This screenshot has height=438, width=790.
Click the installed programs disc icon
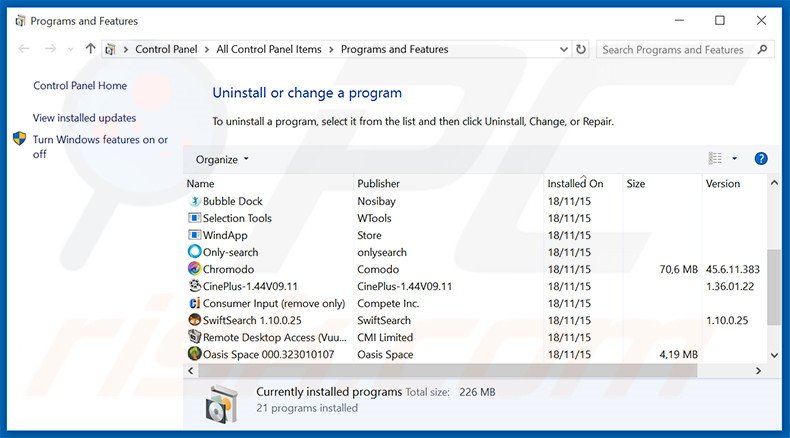tap(221, 404)
